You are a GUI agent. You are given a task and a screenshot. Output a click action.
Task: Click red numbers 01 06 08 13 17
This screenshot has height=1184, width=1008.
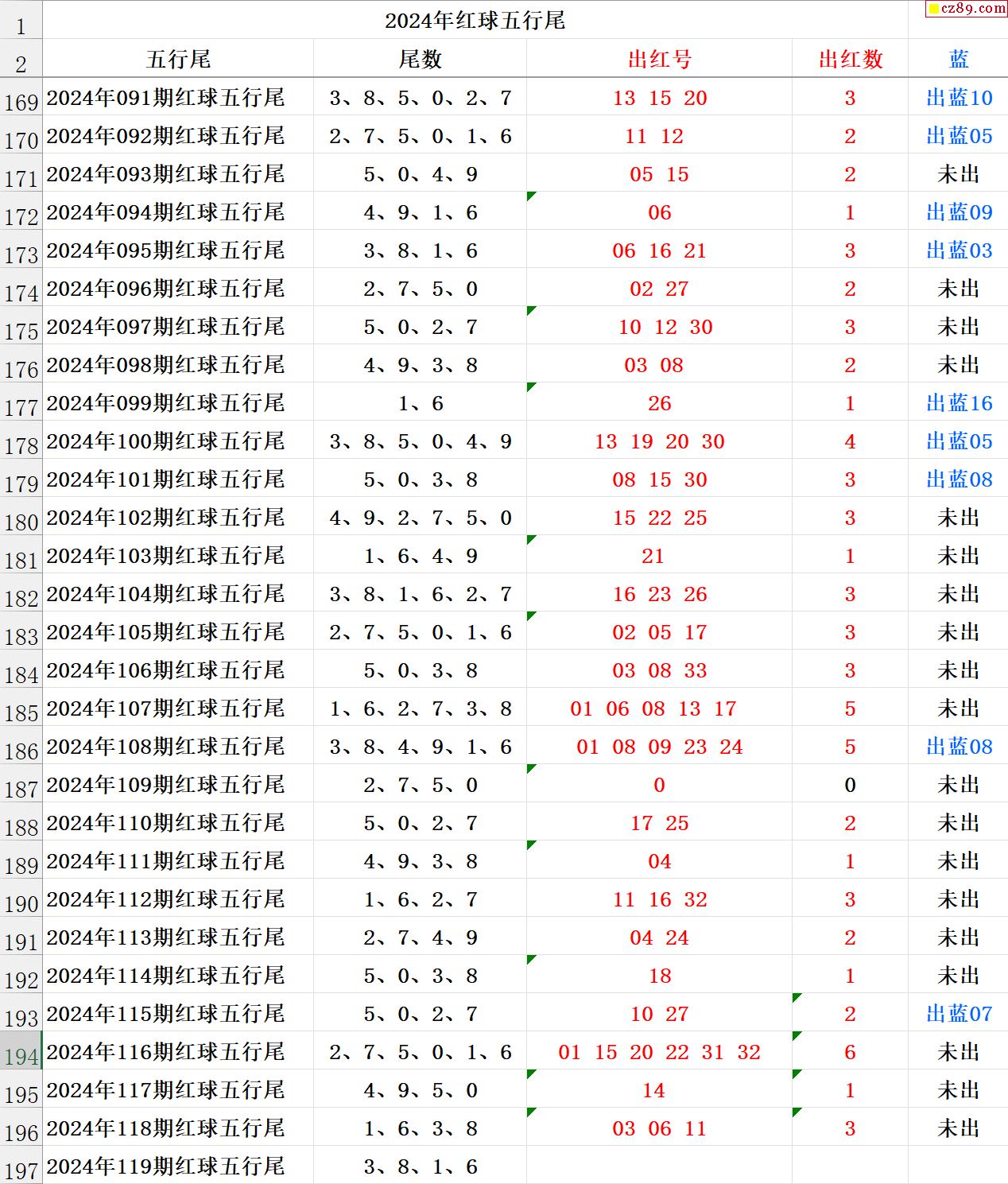click(659, 708)
